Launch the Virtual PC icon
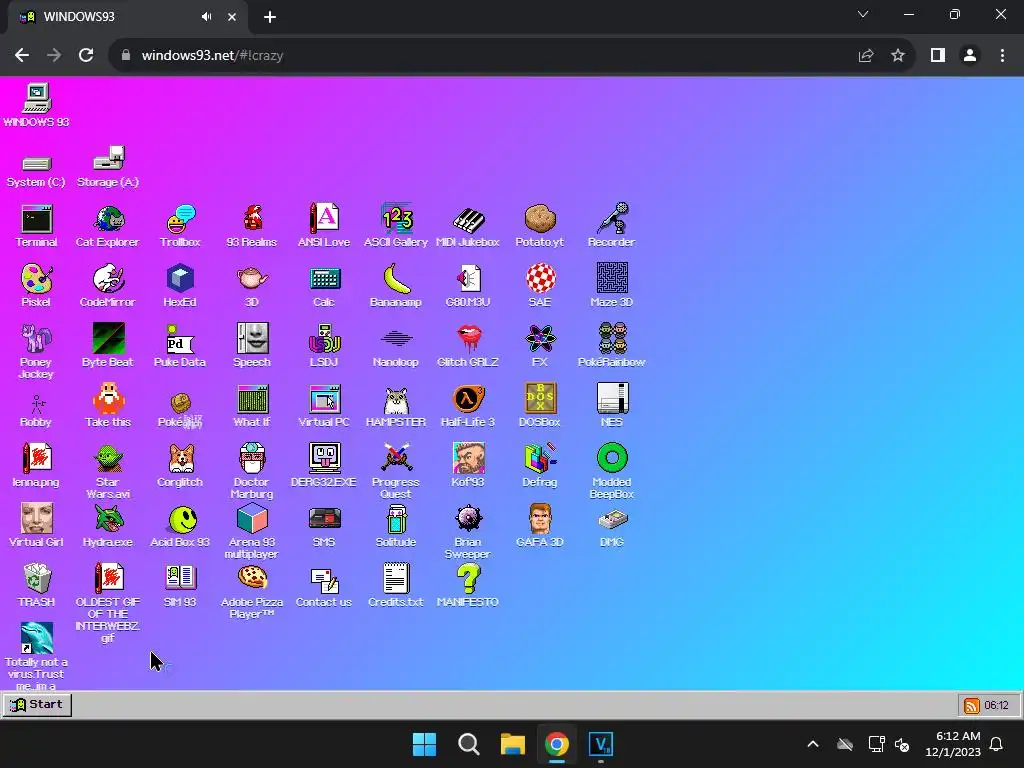This screenshot has width=1024, height=768. 324,406
